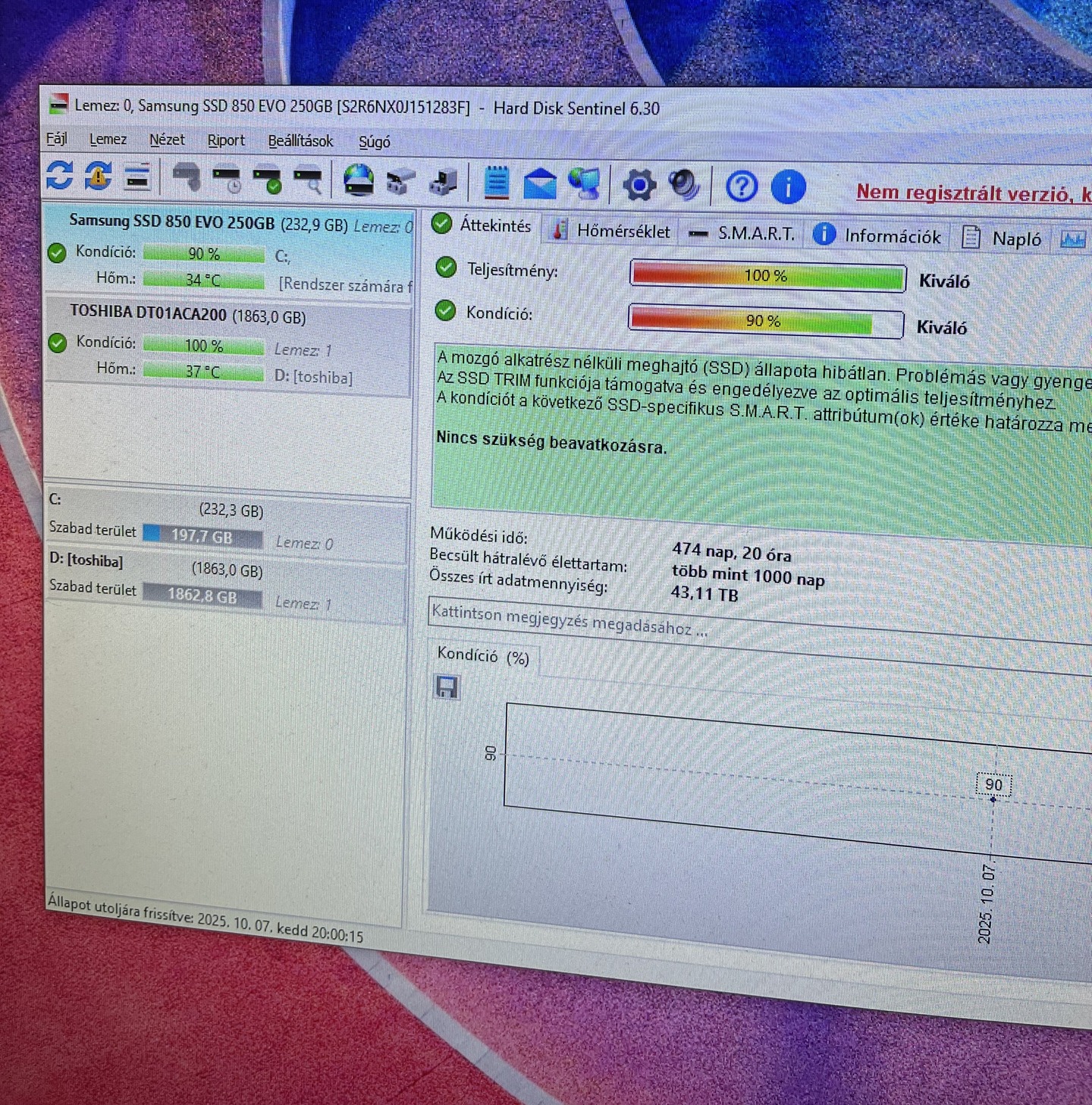
Task: Click the blue Refresh toolbar icon
Action: pos(59,174)
